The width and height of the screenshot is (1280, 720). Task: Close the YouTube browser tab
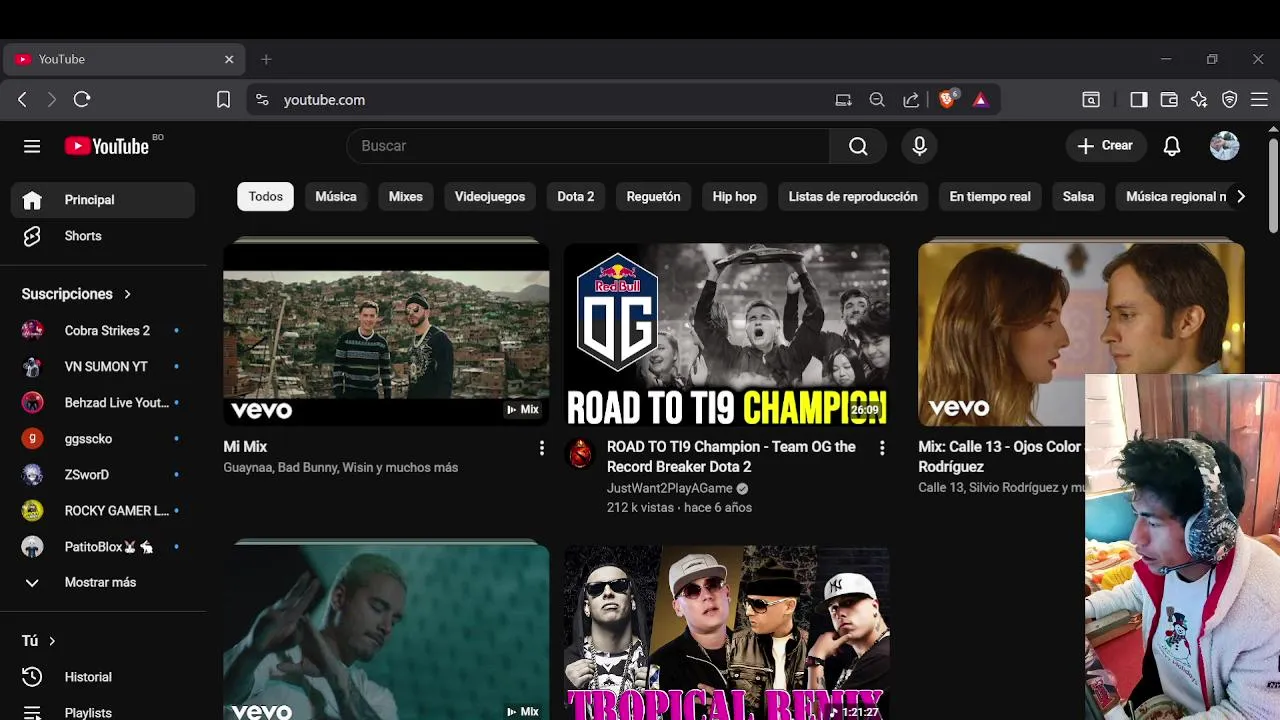(x=228, y=59)
